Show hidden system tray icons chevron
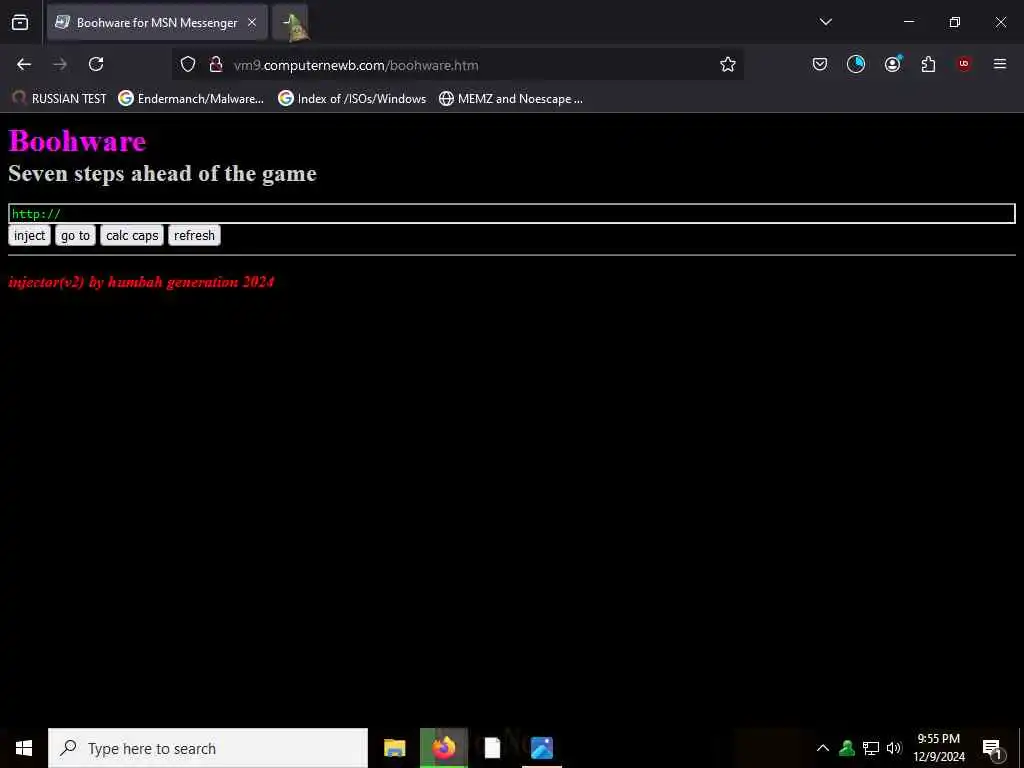This screenshot has height=768, width=1024. click(823, 748)
